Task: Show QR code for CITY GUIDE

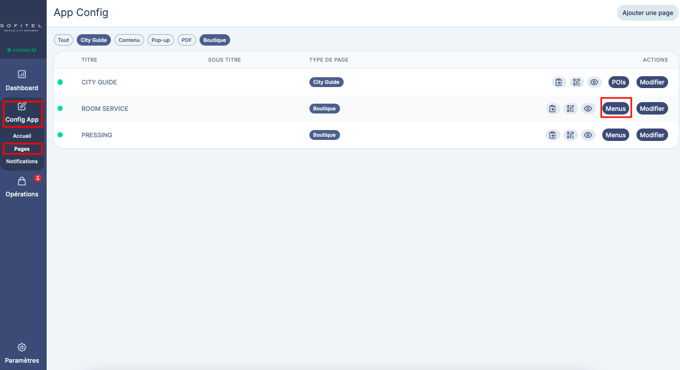Action: click(576, 82)
